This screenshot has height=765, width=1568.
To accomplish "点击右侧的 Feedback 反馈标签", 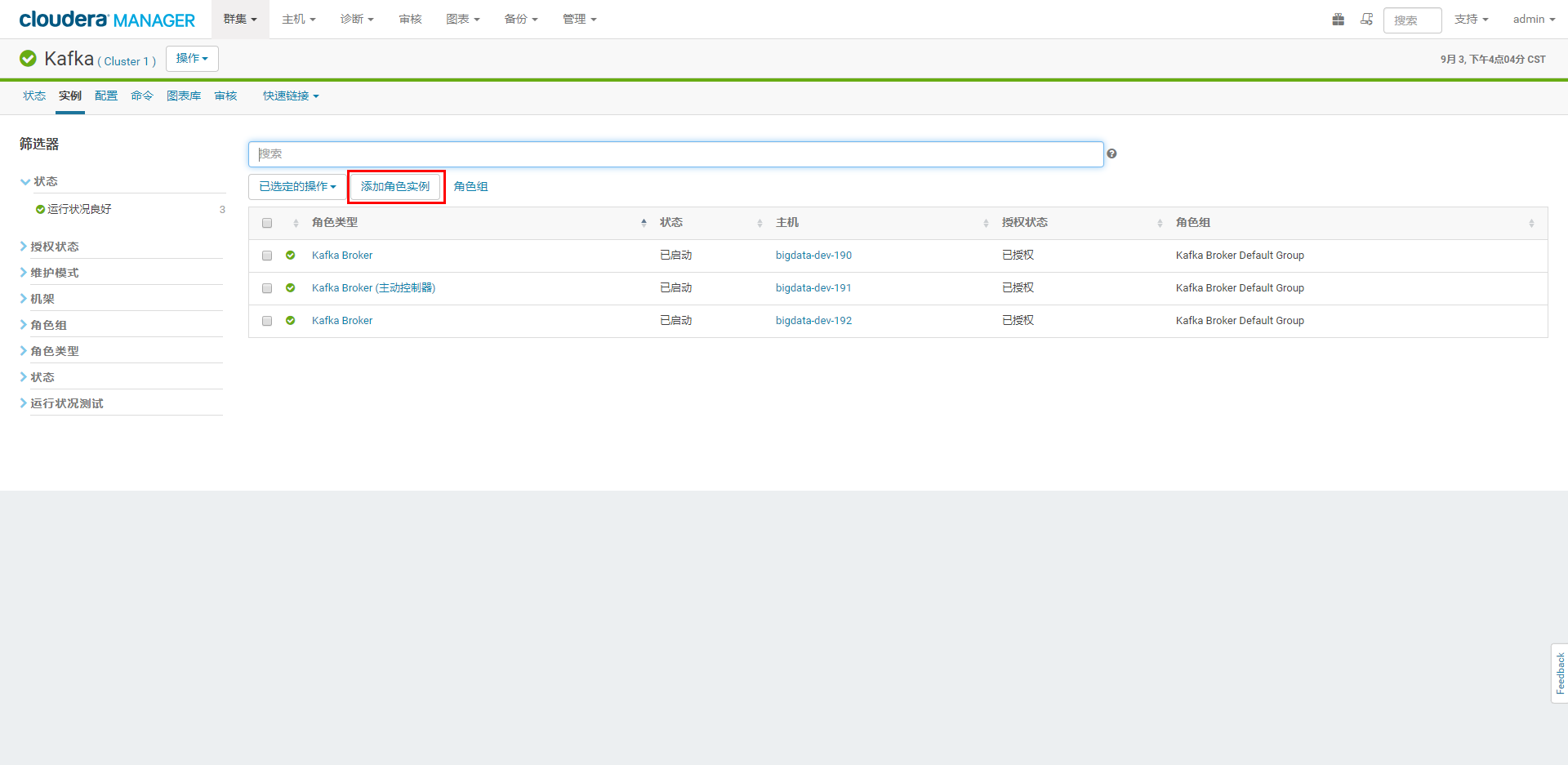I will 1558,673.
